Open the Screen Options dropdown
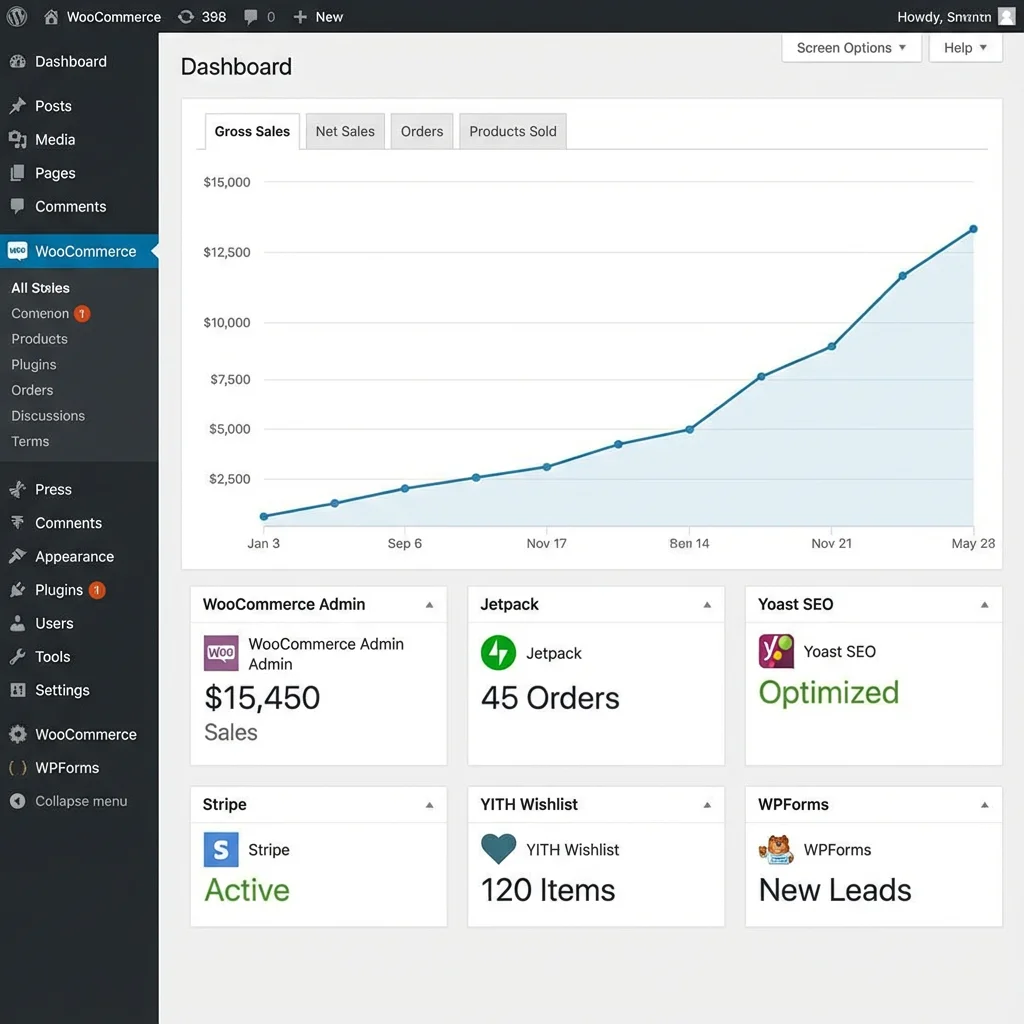The width and height of the screenshot is (1024, 1024). 850,47
